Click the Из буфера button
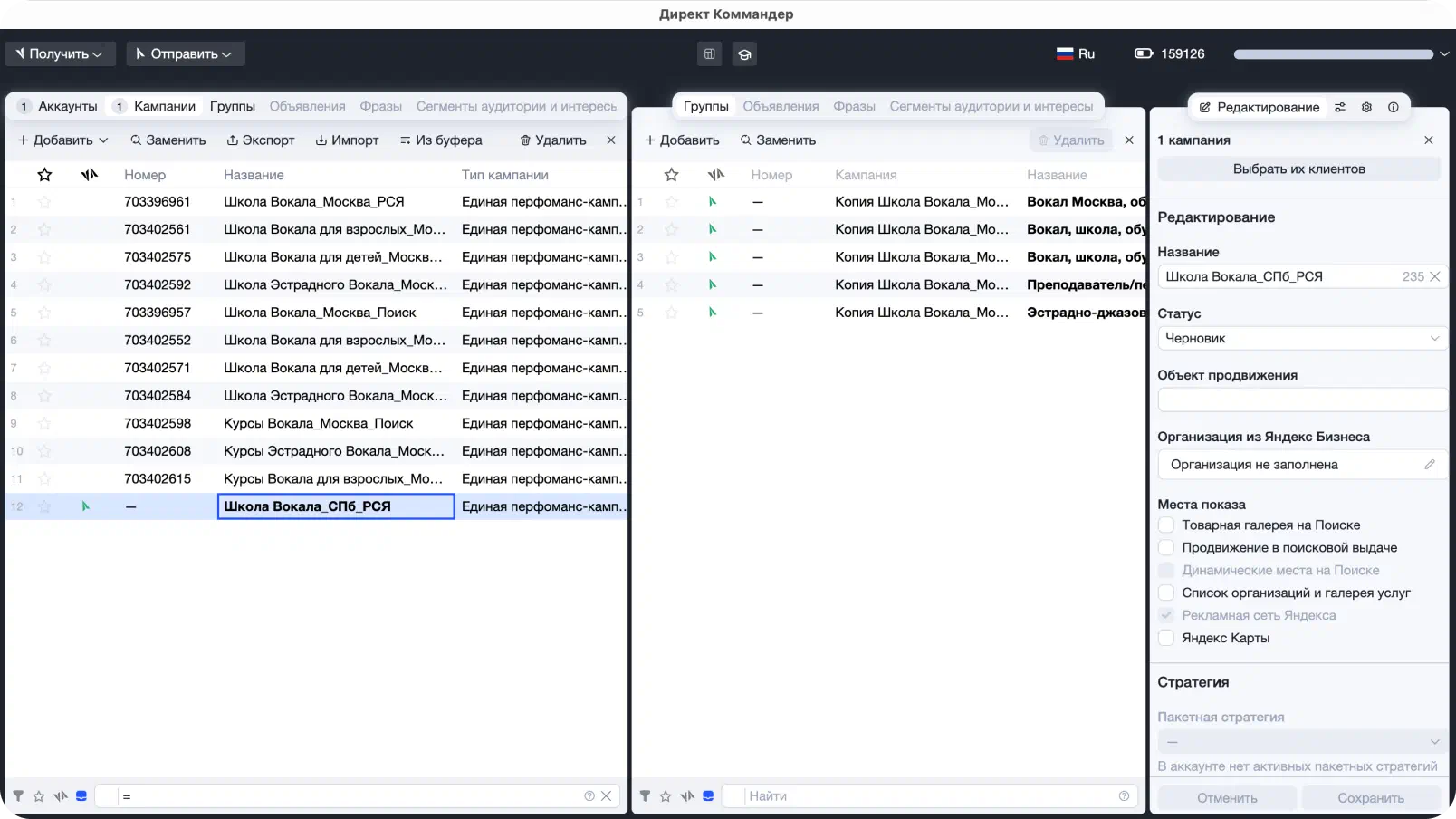The width and height of the screenshot is (1456, 819). (x=441, y=140)
